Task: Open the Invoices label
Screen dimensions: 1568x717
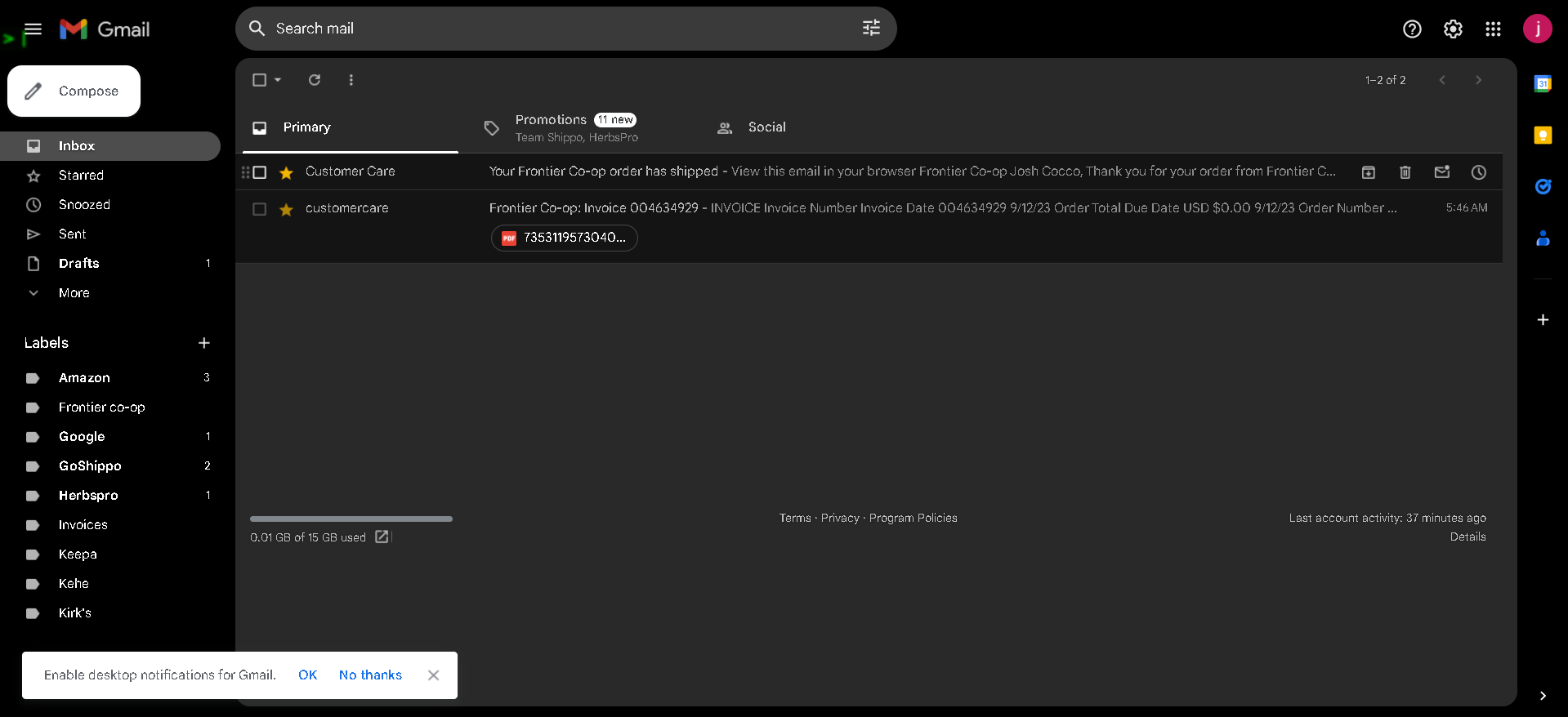Action: pyautogui.click(x=110, y=525)
